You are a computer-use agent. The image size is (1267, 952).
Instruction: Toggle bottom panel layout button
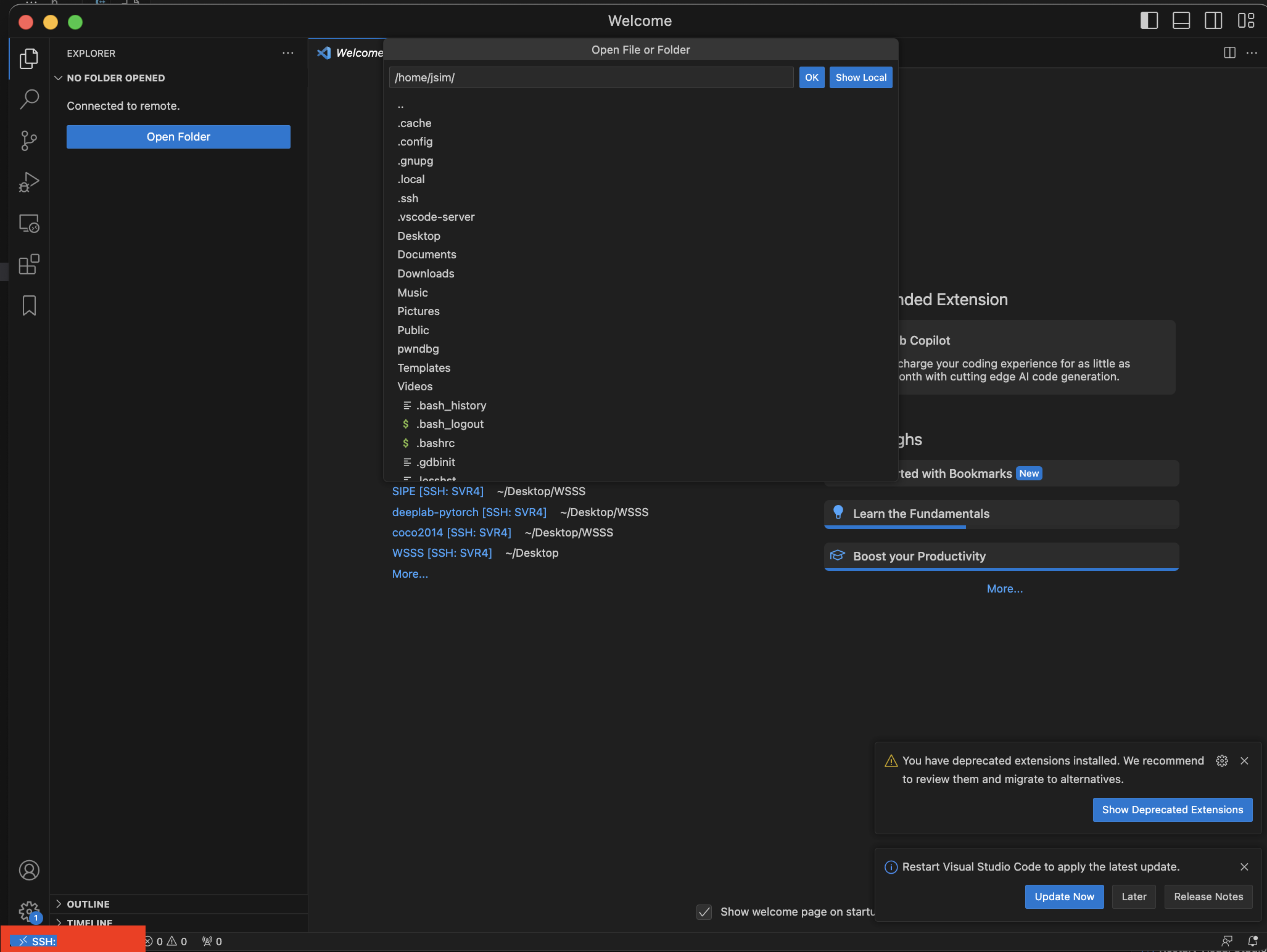[x=1181, y=20]
